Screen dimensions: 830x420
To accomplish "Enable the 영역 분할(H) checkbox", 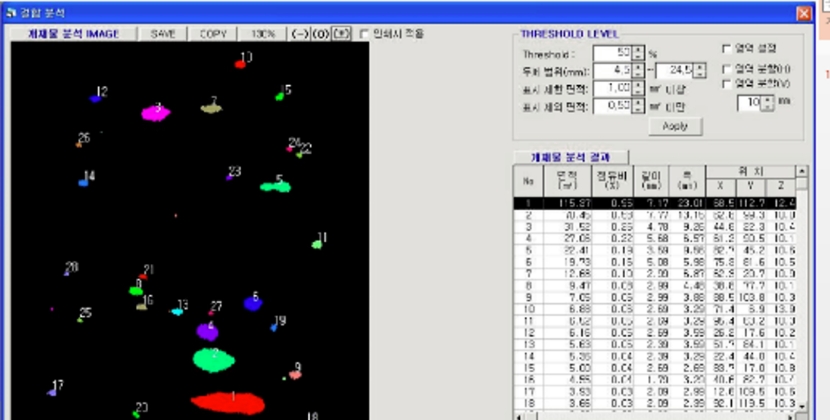I will coord(727,69).
